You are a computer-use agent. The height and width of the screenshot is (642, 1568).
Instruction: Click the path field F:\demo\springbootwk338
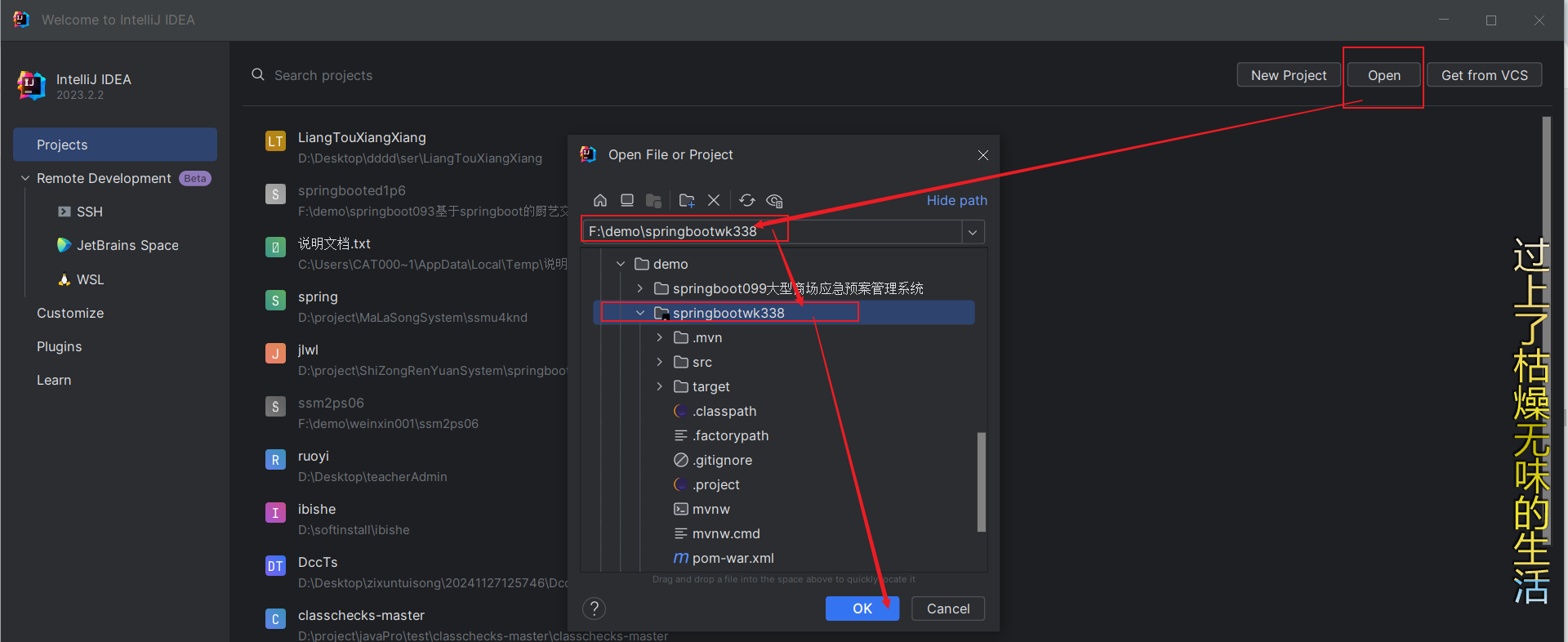[772, 231]
